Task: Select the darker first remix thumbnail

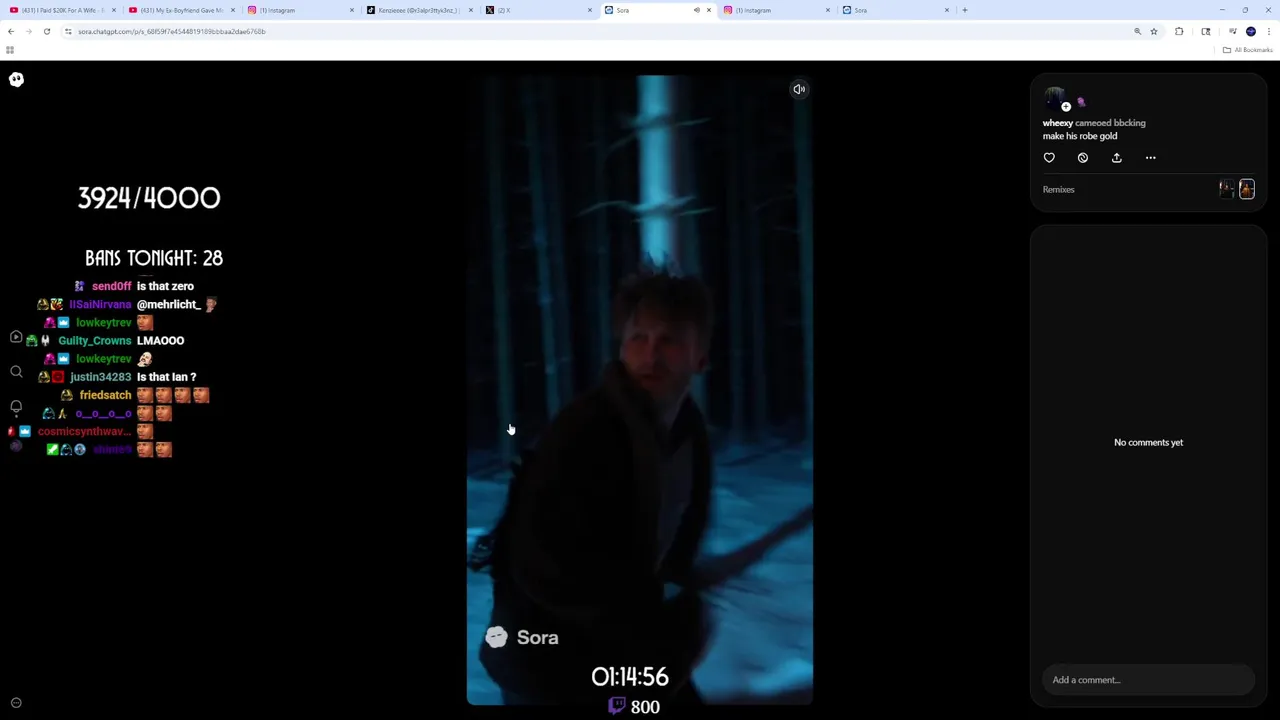Action: 1227,189
